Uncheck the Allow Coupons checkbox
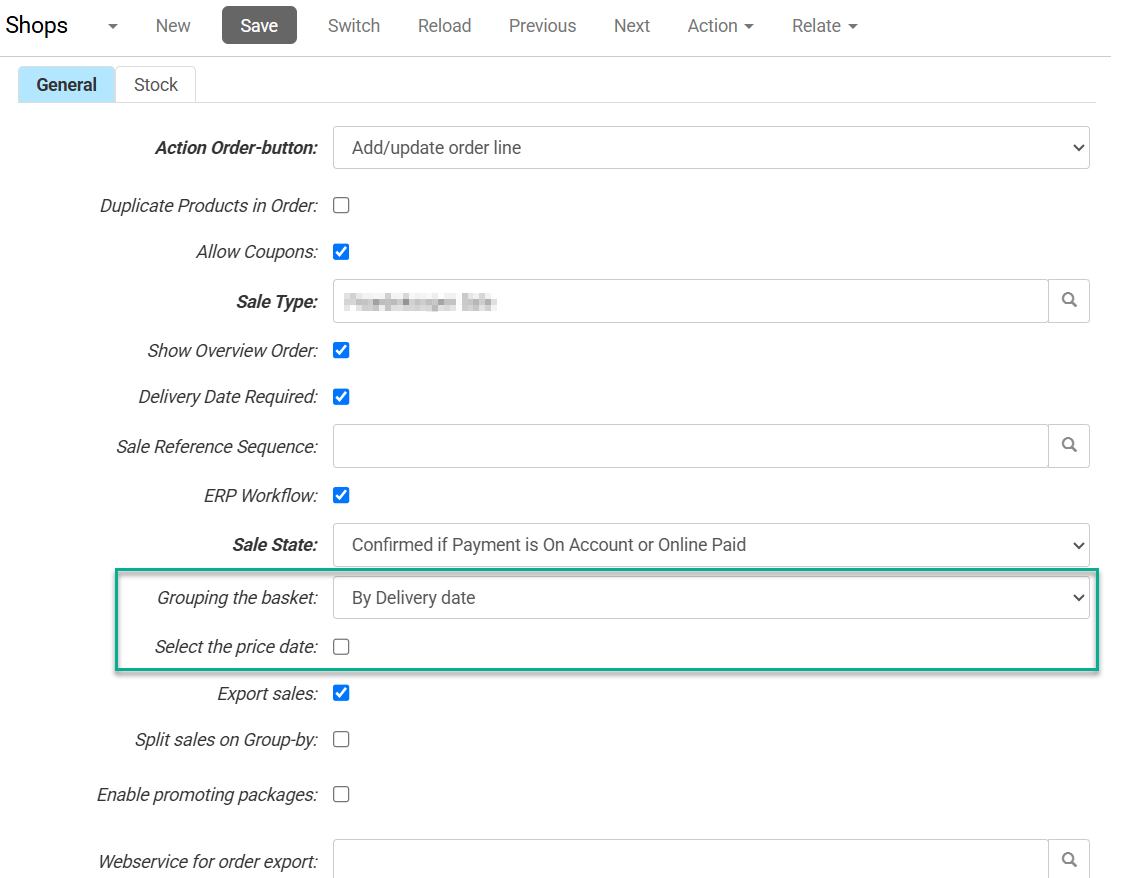Image resolution: width=1121 pixels, height=878 pixels. (341, 252)
